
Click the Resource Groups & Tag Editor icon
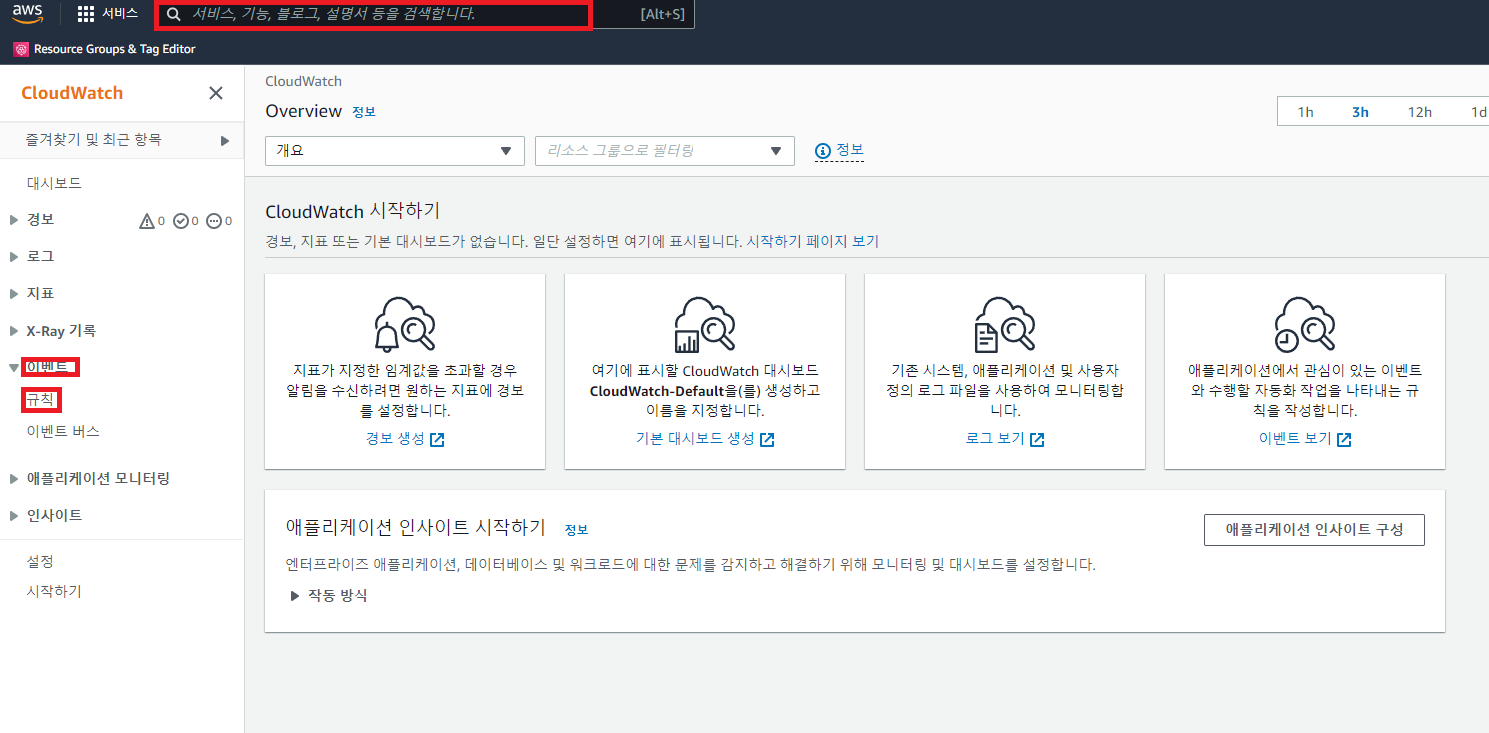(x=21, y=49)
